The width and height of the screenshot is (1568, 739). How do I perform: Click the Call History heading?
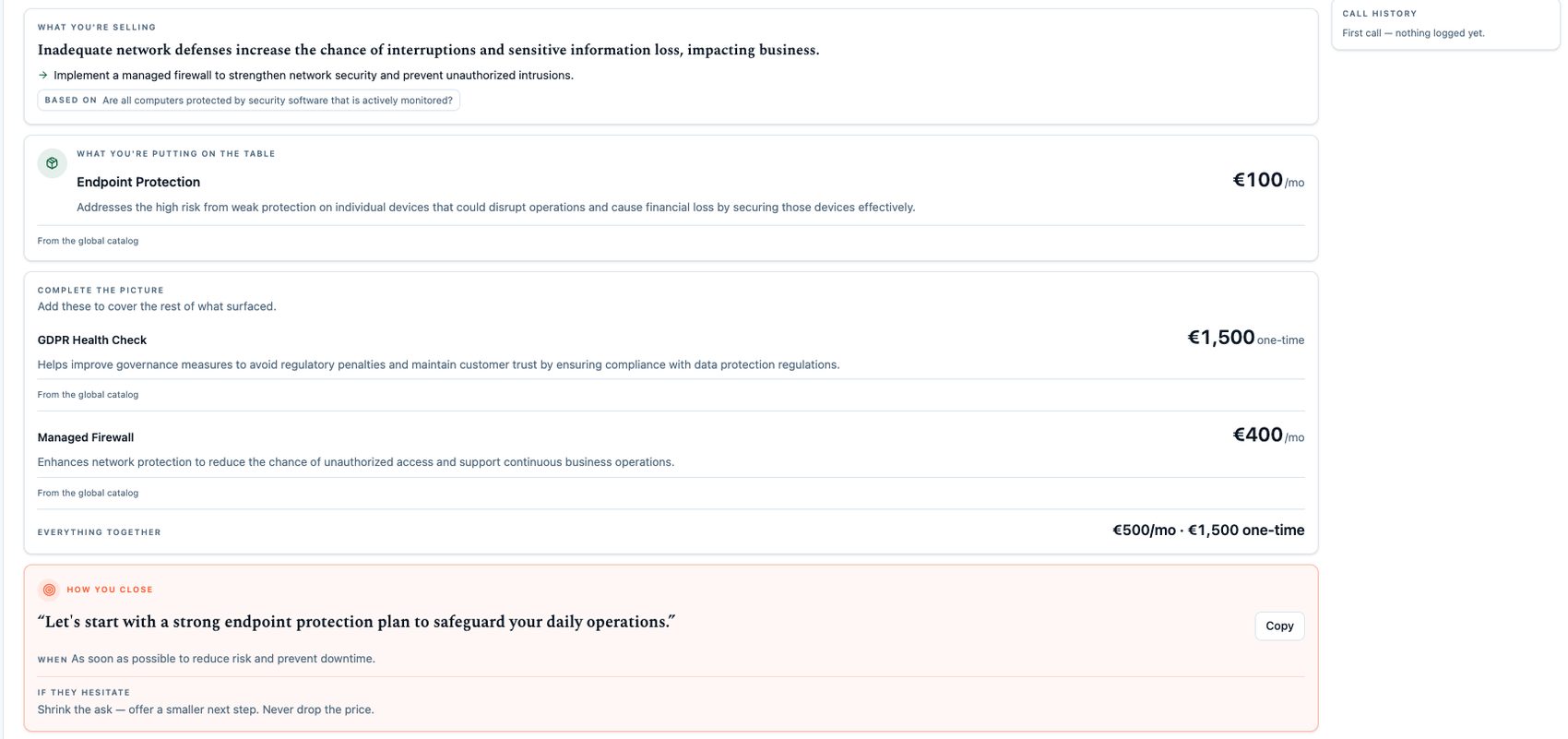[x=1379, y=14]
